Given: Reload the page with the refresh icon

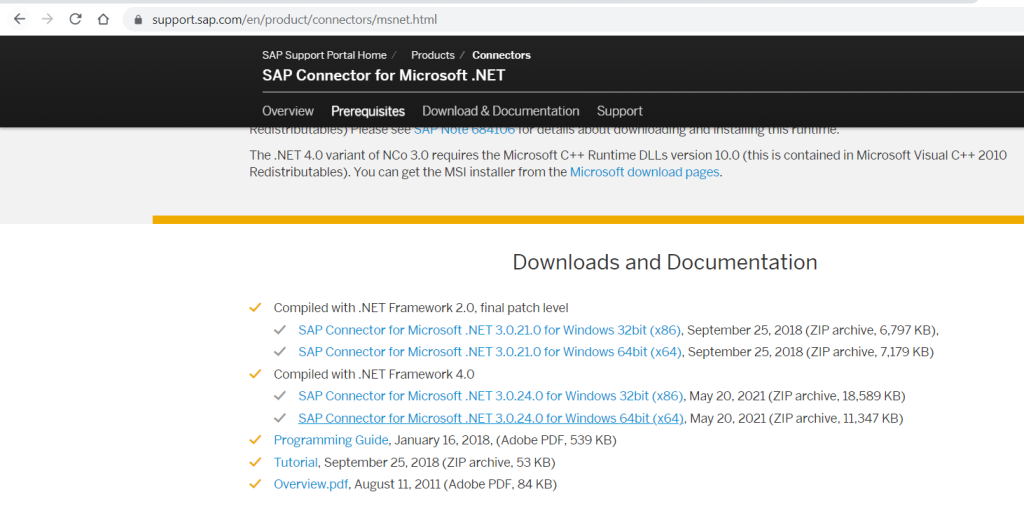Looking at the screenshot, I should [75, 19].
